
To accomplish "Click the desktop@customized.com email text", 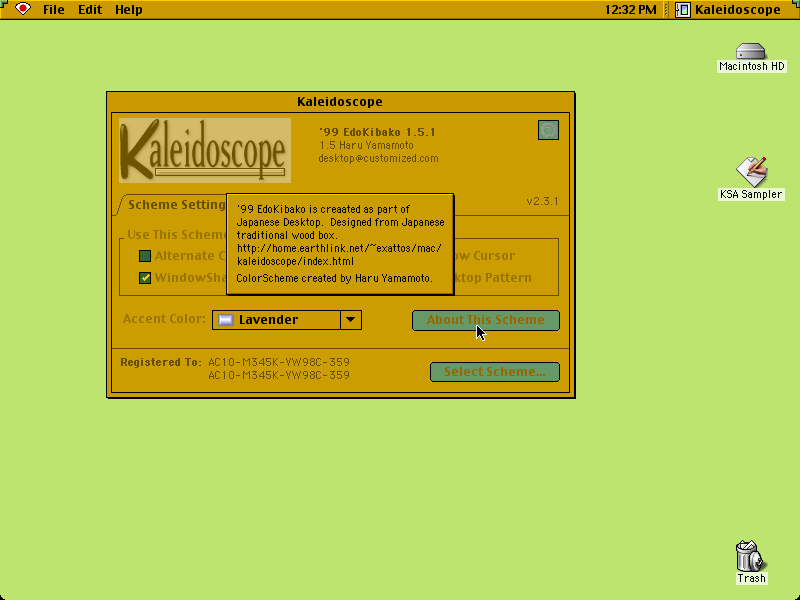I will click(x=378, y=159).
